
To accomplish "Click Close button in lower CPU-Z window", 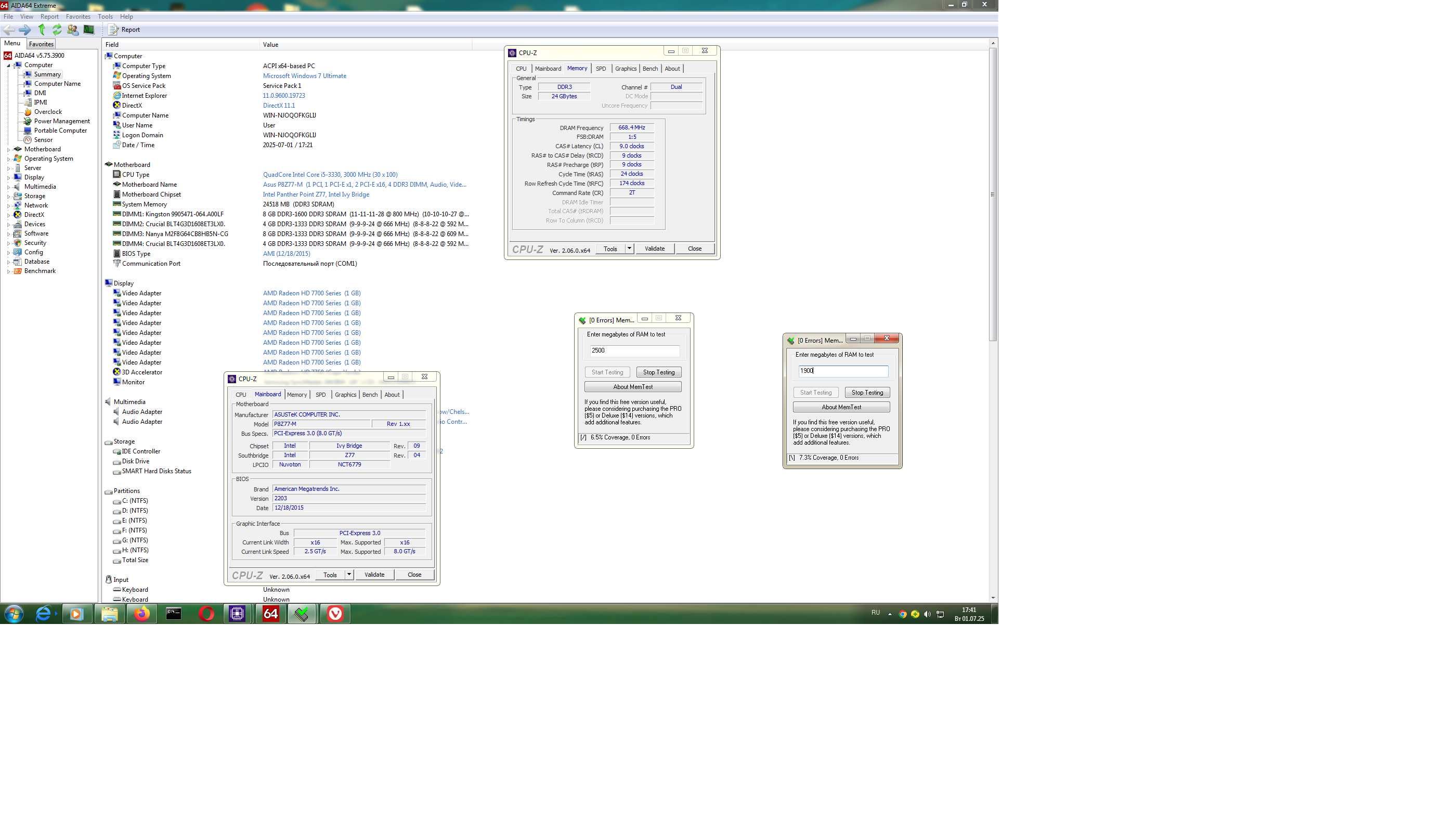I will pos(414,575).
